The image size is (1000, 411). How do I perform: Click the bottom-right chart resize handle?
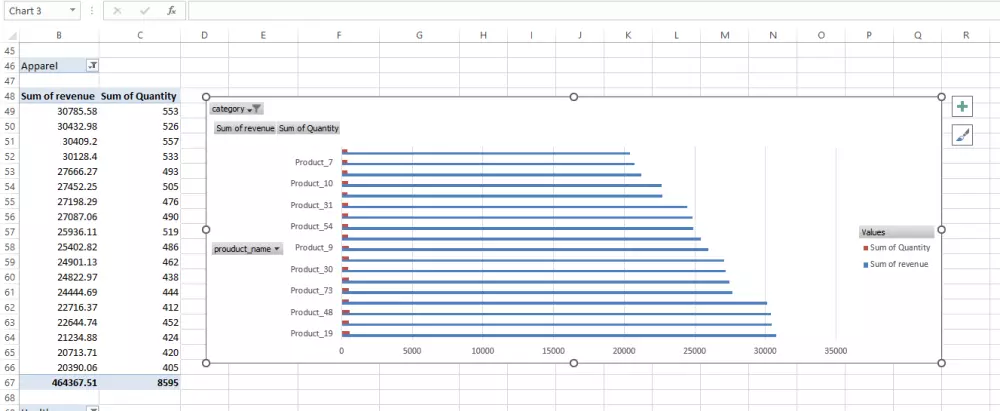(941, 362)
